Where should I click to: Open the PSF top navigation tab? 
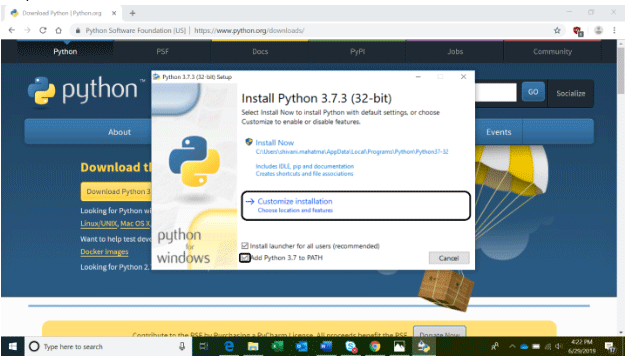(162, 52)
